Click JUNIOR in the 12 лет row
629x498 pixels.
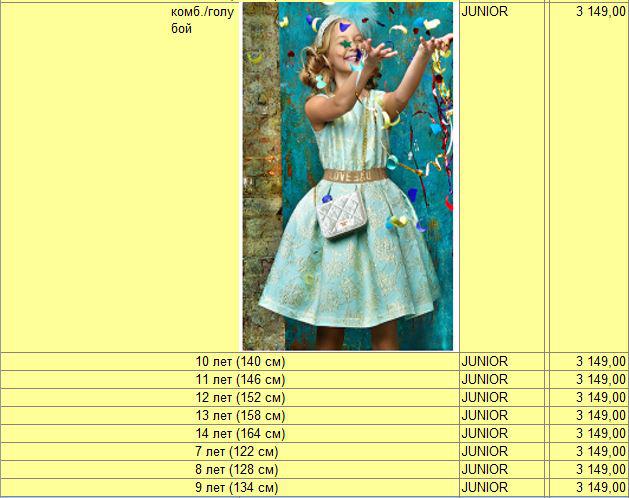pos(484,398)
